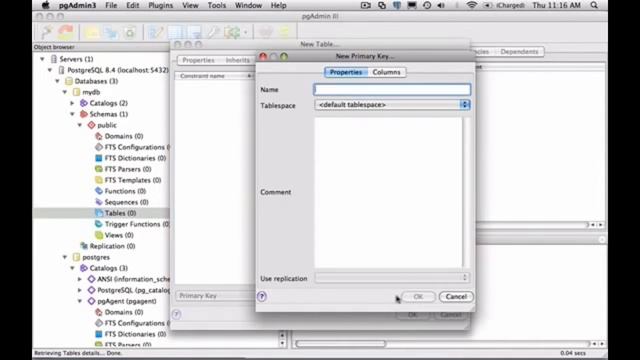The width and height of the screenshot is (640, 360).
Task: Select Properties tab in New Table window
Action: tap(198, 60)
